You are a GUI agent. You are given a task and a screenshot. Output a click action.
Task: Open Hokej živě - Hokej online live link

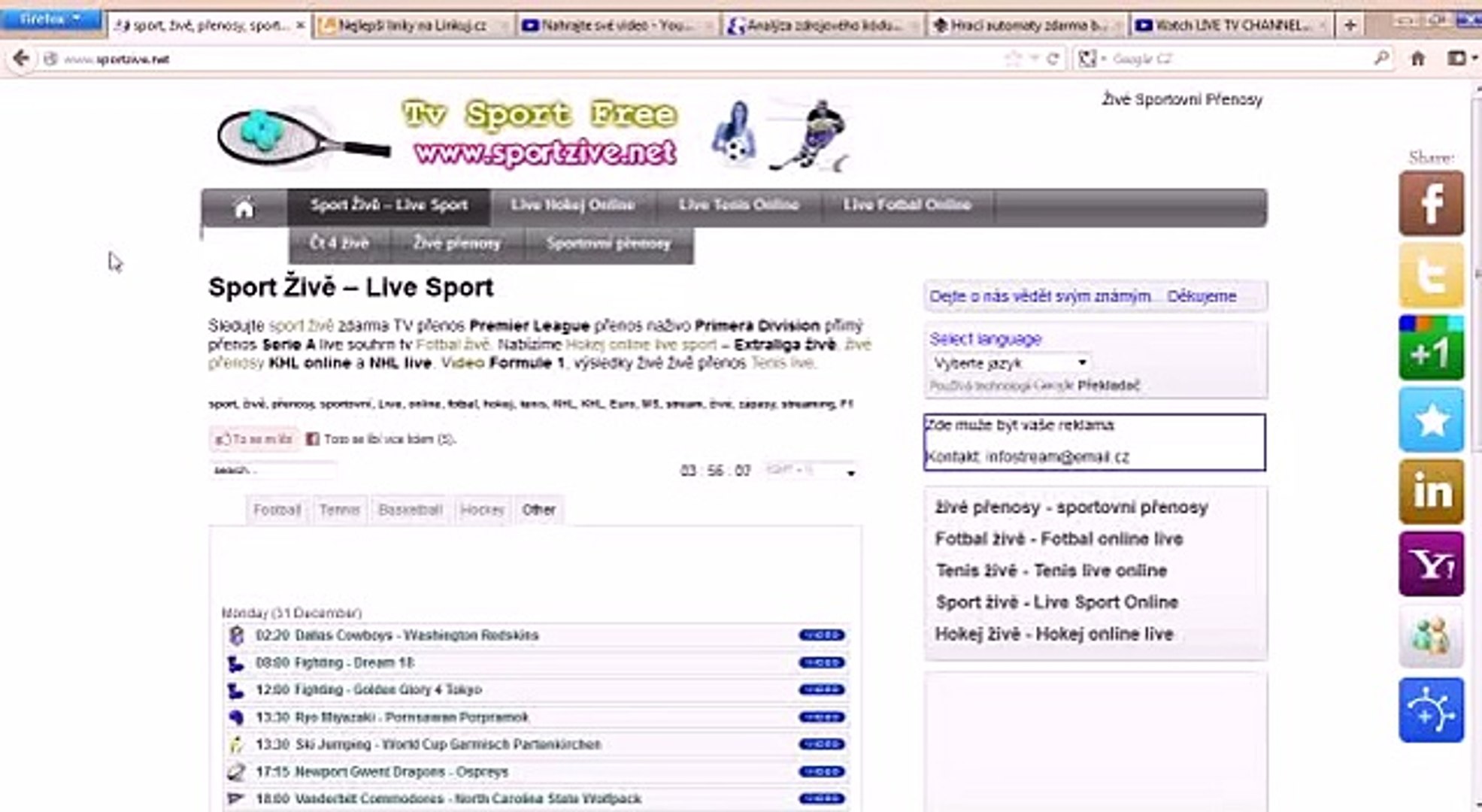1053,634
